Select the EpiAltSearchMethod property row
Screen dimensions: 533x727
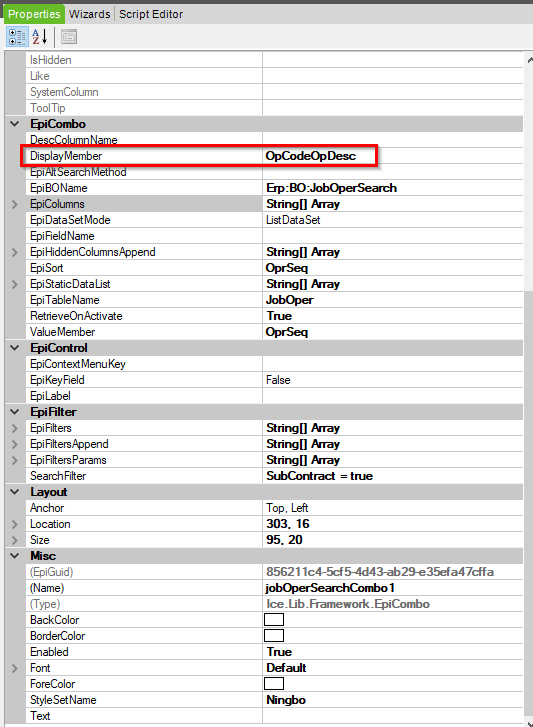pos(274,172)
